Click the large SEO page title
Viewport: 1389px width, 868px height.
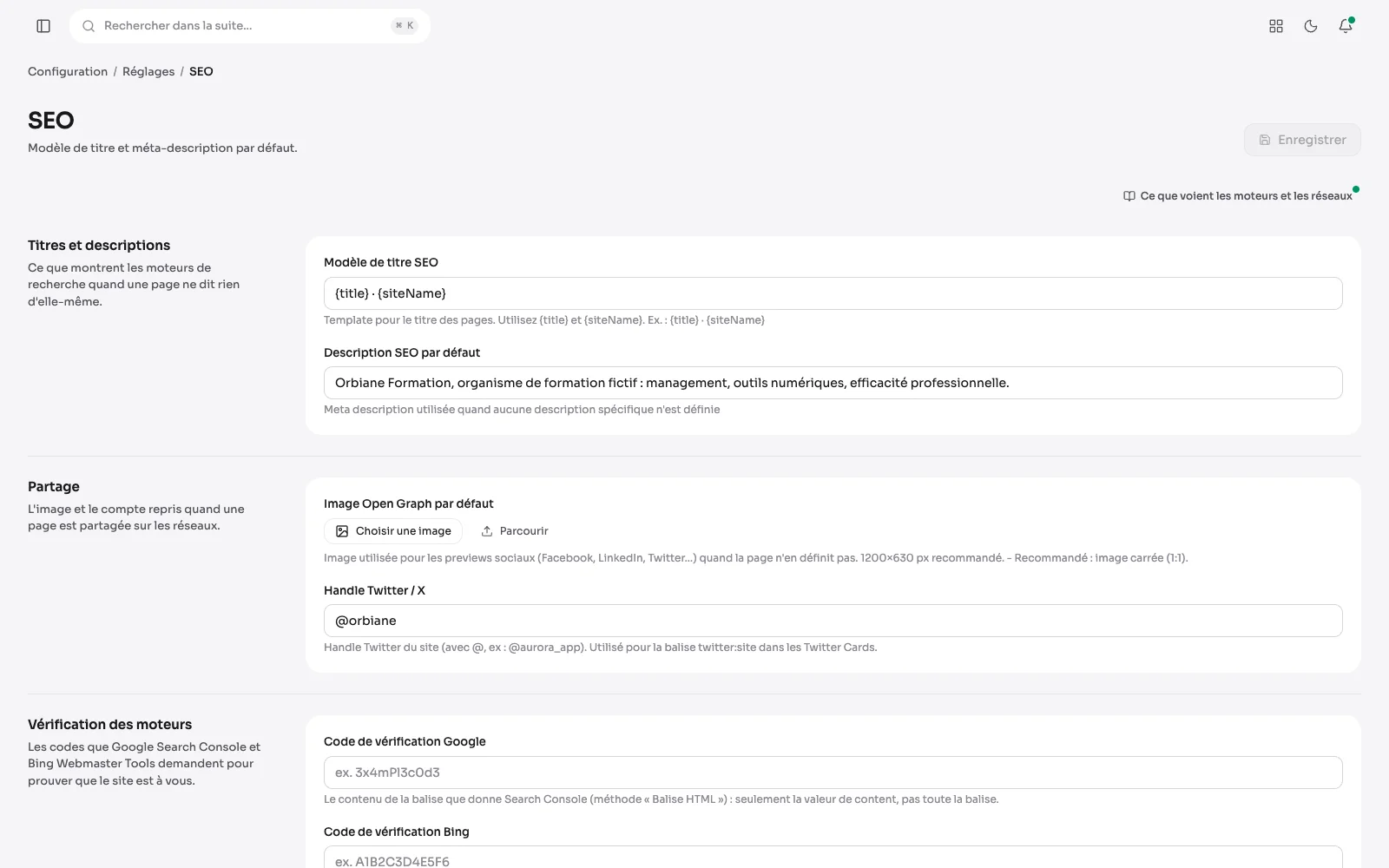[x=51, y=121]
